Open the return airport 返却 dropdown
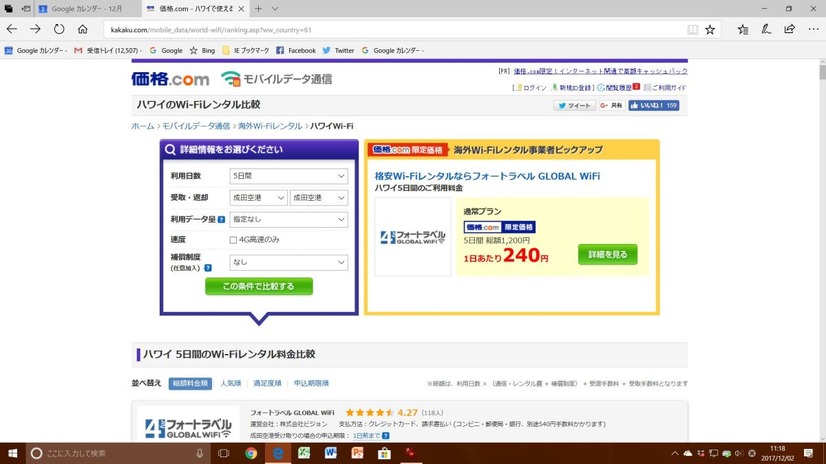This screenshot has height=464, width=826. (319, 198)
